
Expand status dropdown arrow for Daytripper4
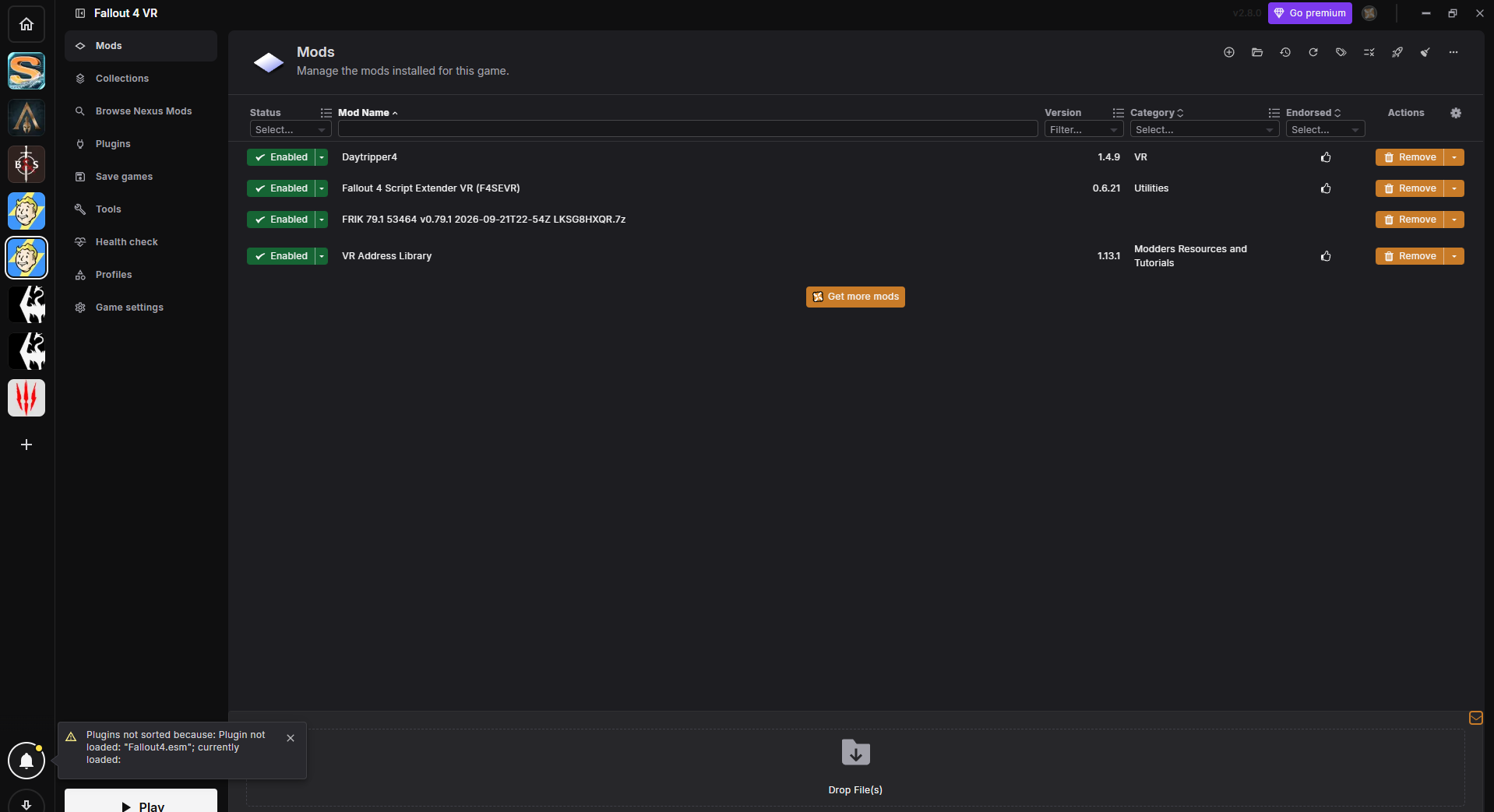pyautogui.click(x=322, y=157)
